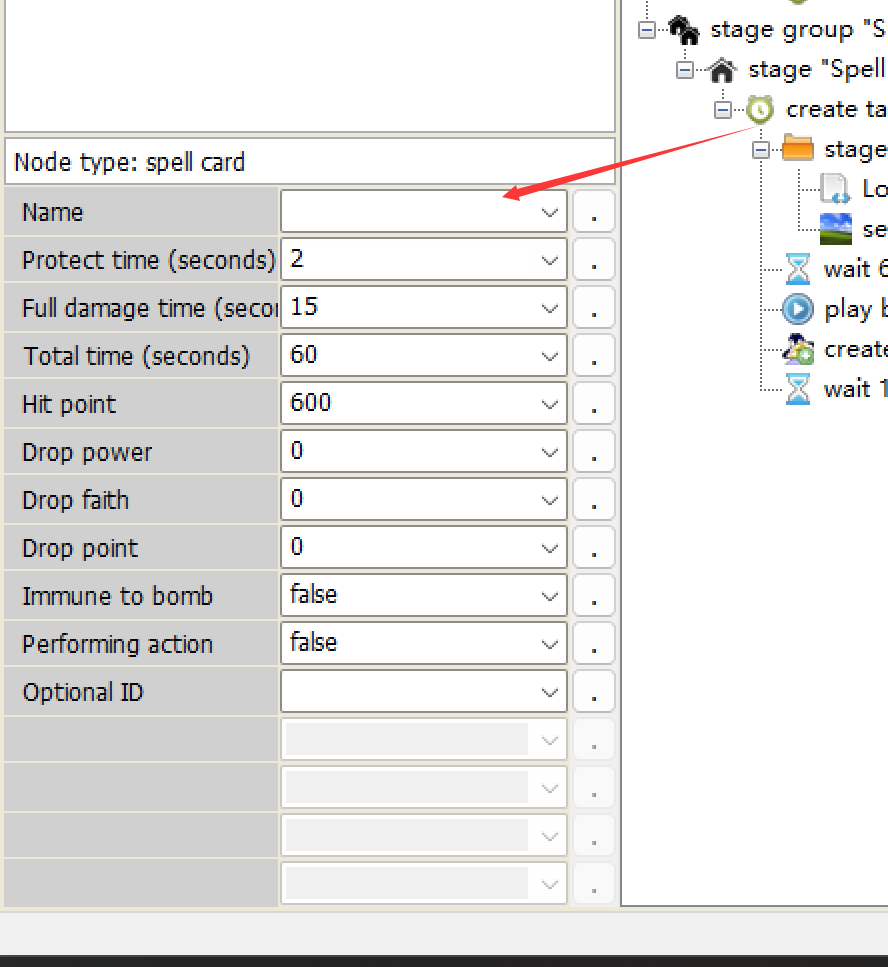
Task: Select the stage group node's double-house icon
Action: coord(685,30)
